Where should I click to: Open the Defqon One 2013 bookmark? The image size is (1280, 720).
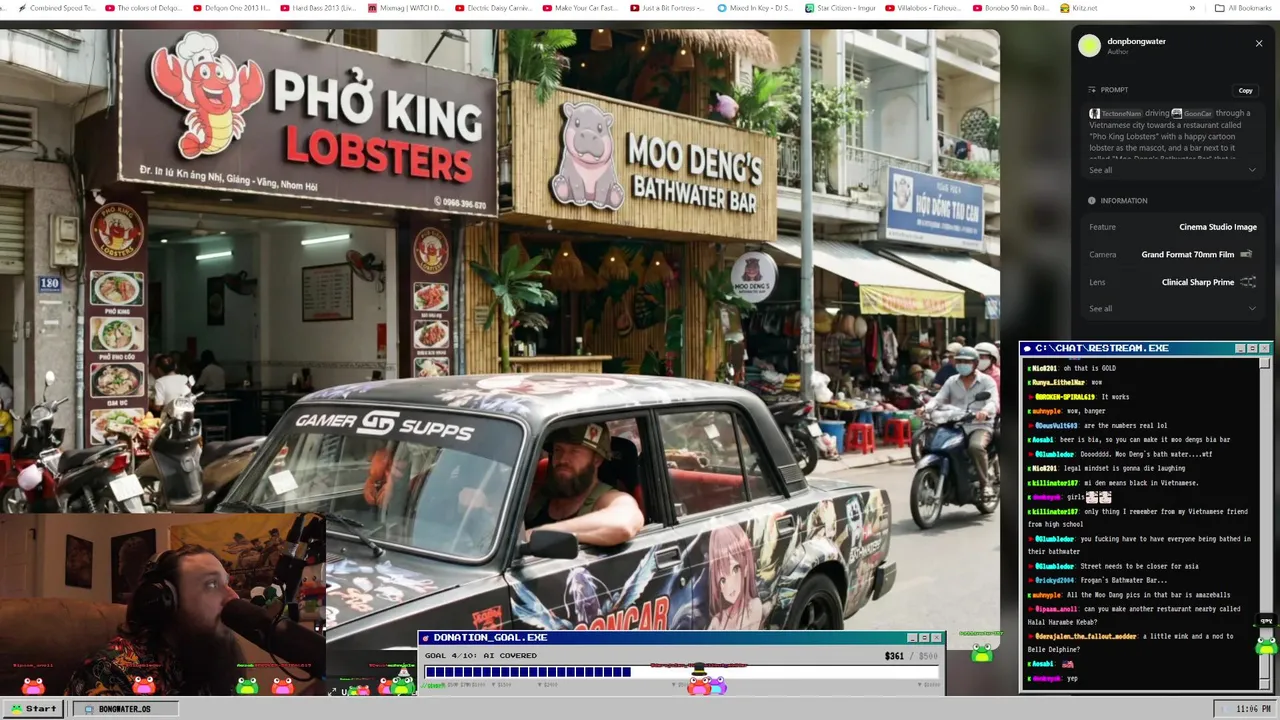tap(231, 8)
